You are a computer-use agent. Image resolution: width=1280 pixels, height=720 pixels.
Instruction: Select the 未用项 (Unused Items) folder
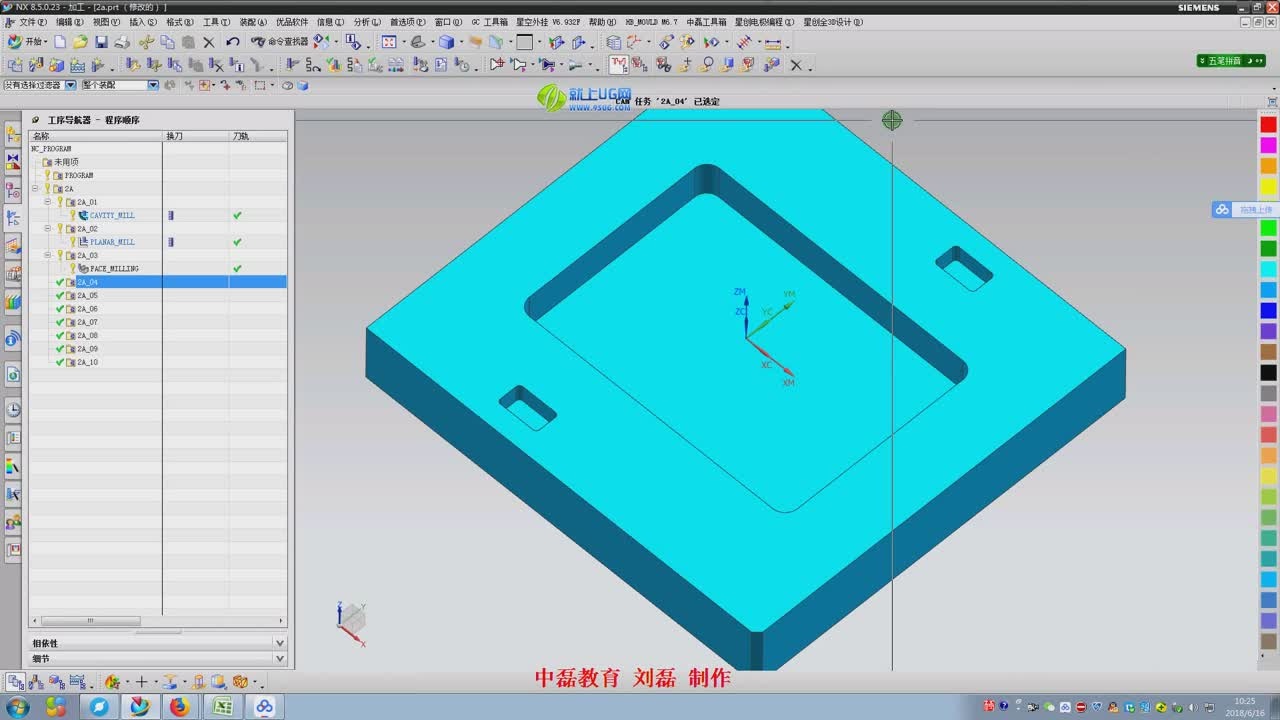tap(66, 161)
